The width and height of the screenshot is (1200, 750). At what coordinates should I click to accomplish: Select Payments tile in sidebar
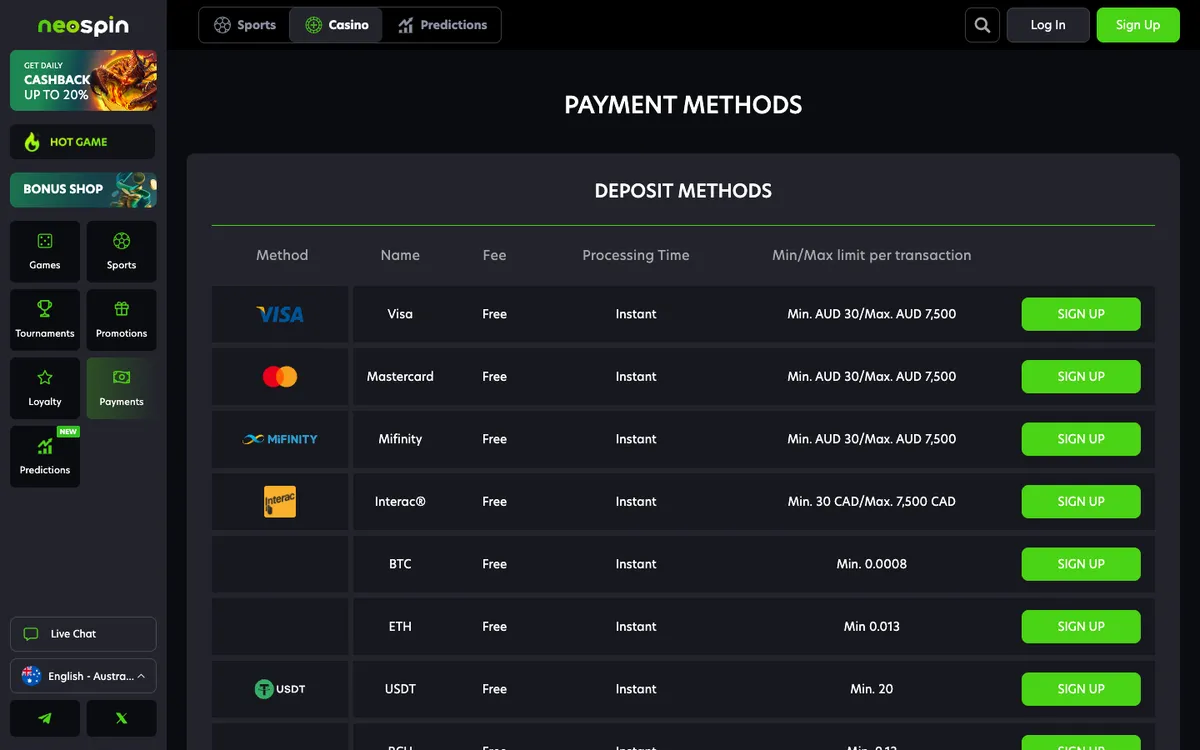121,388
